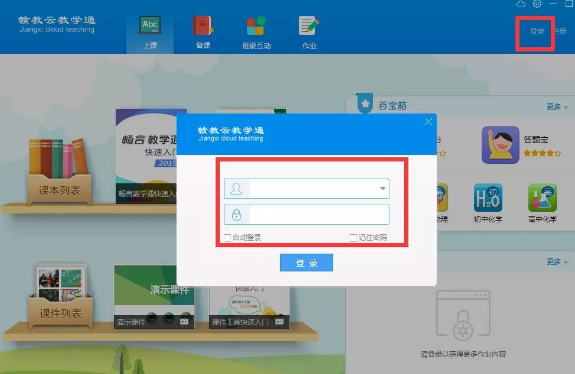Click the 登录 link in top bar
The height and width of the screenshot is (374, 575).
click(x=537, y=31)
